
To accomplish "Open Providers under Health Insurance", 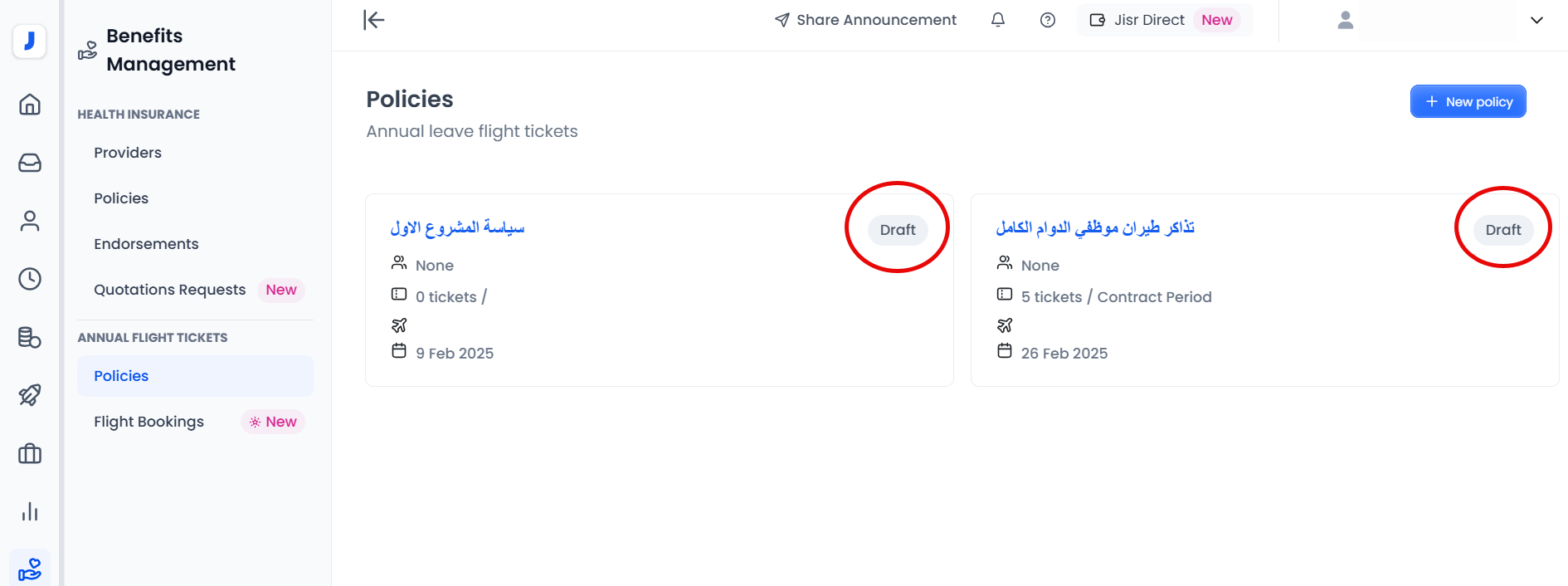I will click(127, 152).
